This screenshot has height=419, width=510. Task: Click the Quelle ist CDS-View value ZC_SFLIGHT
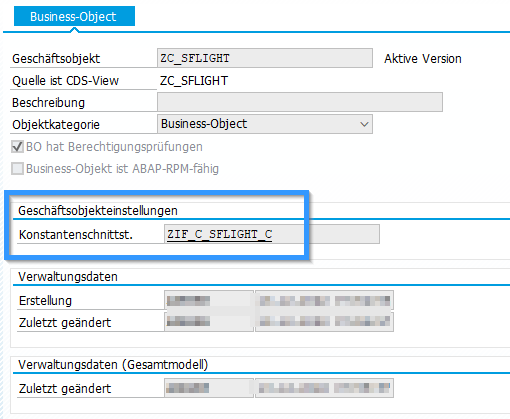[194, 81]
